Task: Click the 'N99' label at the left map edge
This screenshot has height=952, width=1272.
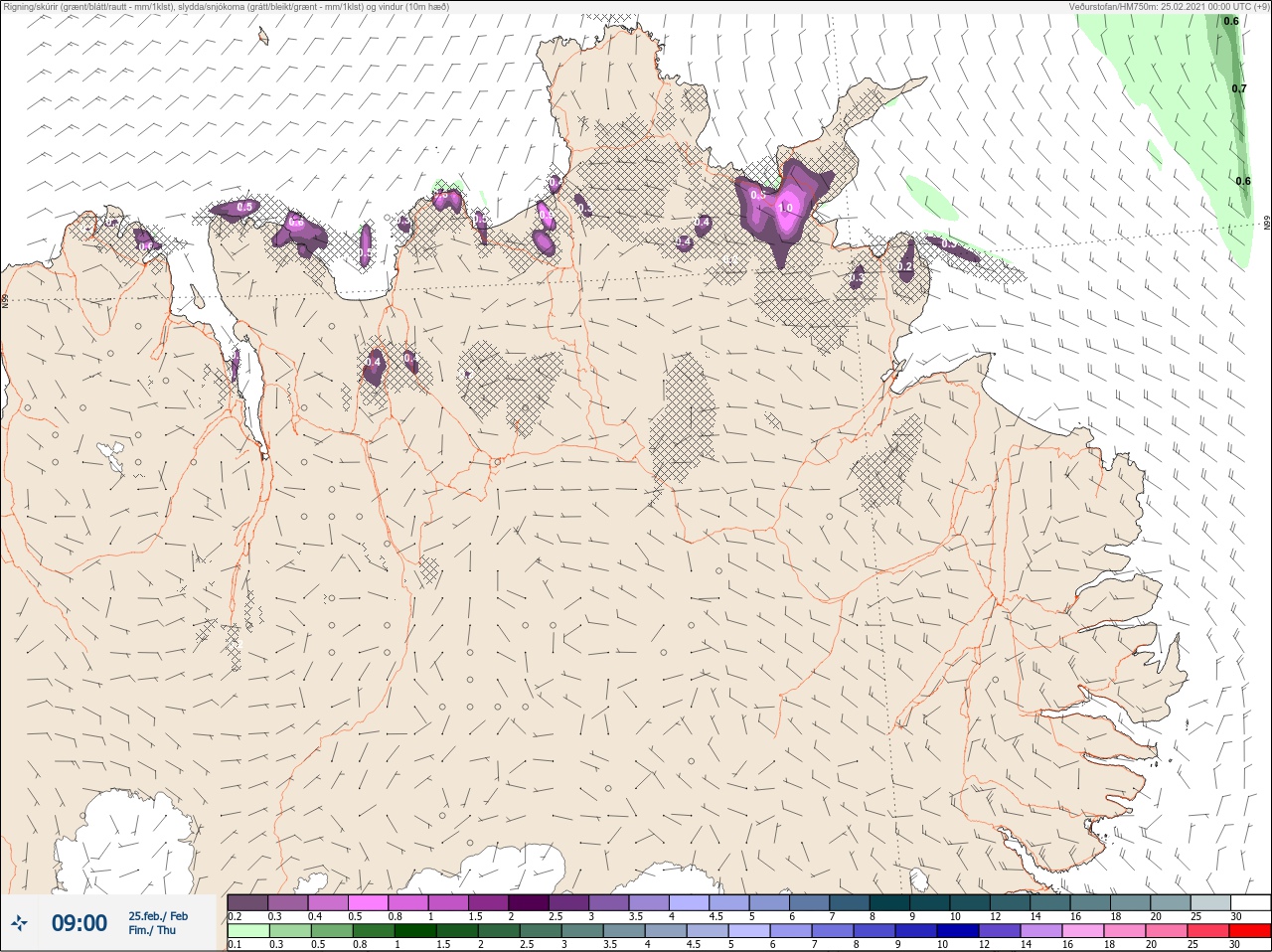Action: (x=5, y=299)
